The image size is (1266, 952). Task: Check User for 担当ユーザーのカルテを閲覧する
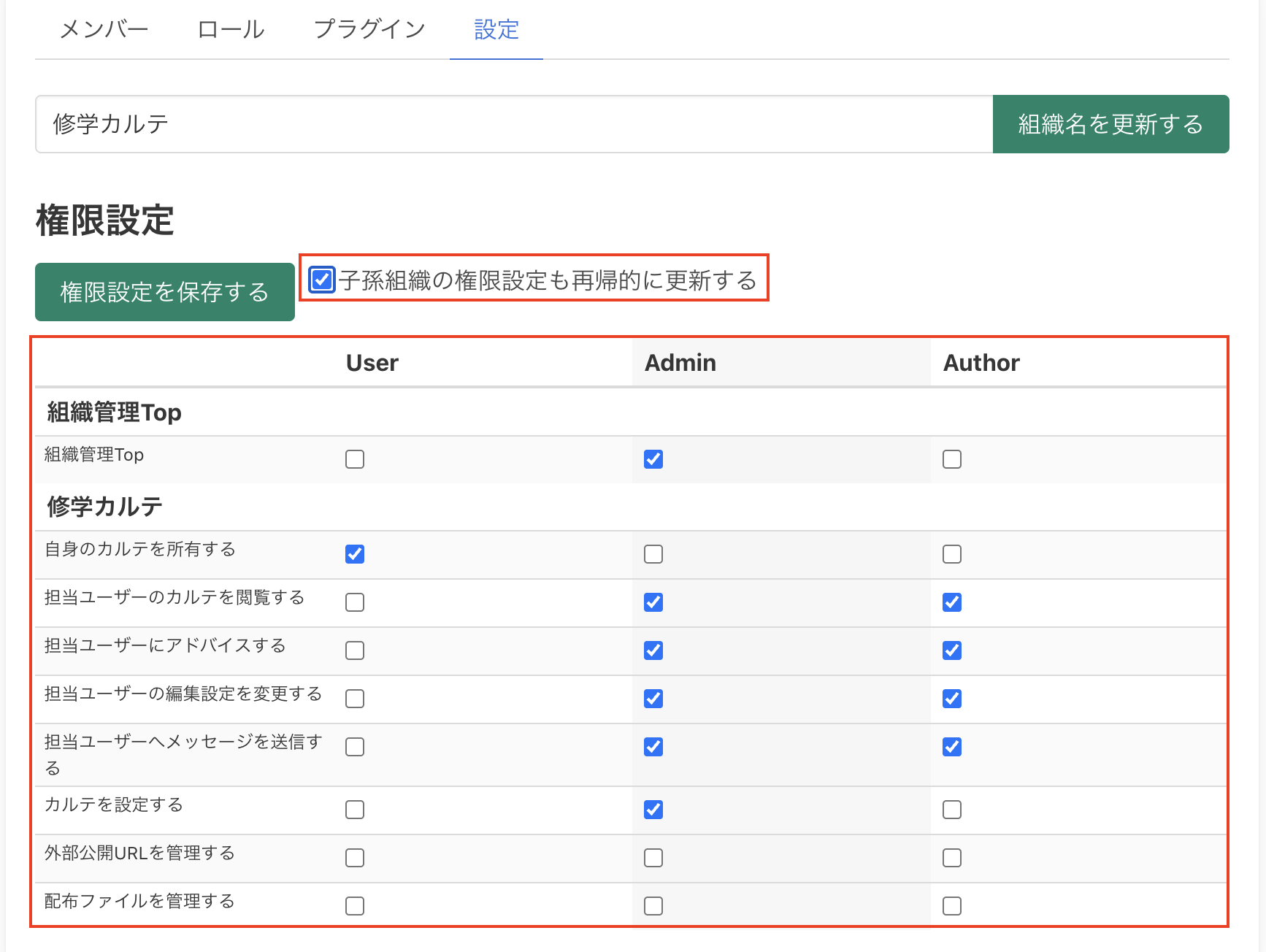pos(355,602)
